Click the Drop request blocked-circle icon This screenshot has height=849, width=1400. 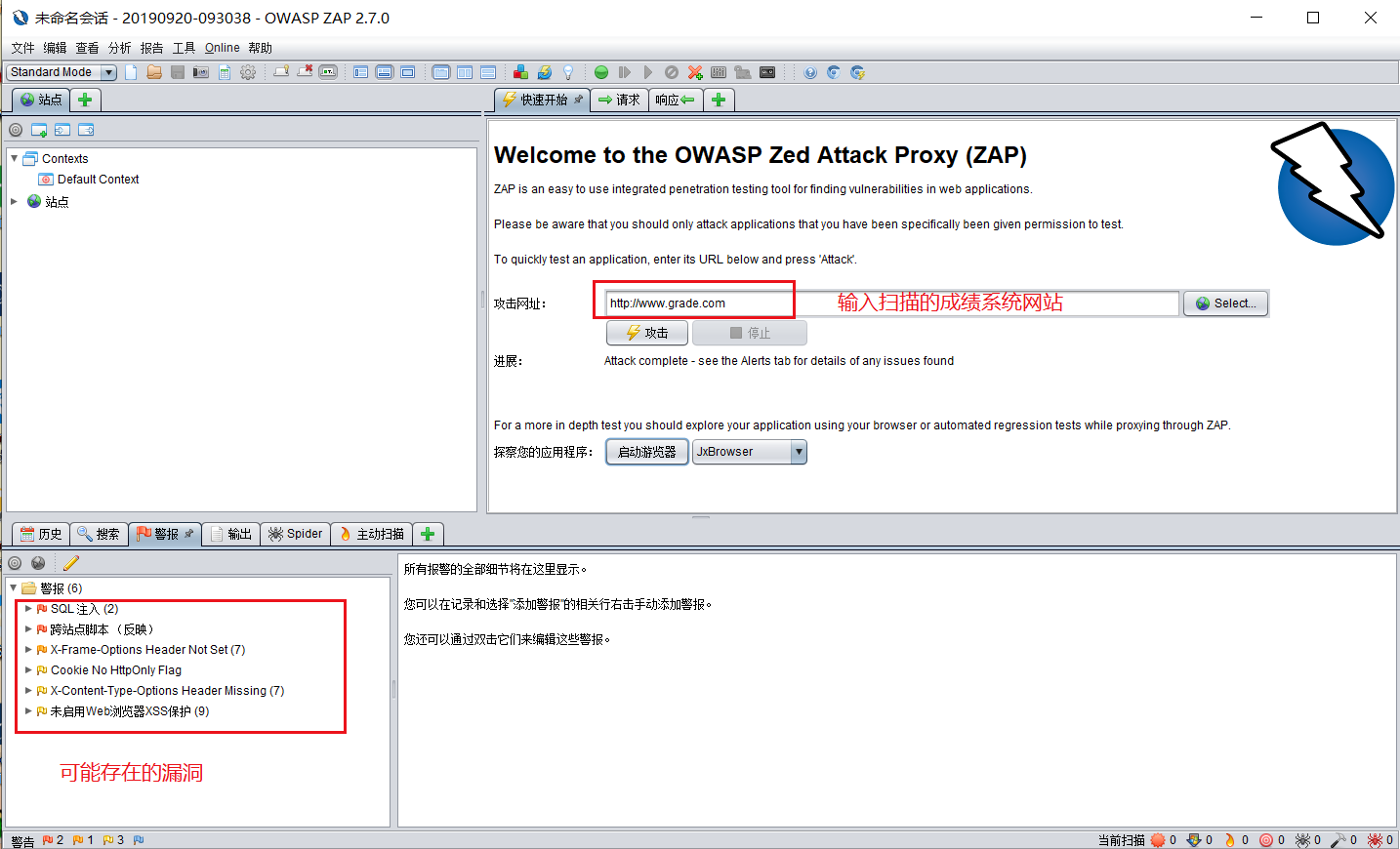coord(672,72)
